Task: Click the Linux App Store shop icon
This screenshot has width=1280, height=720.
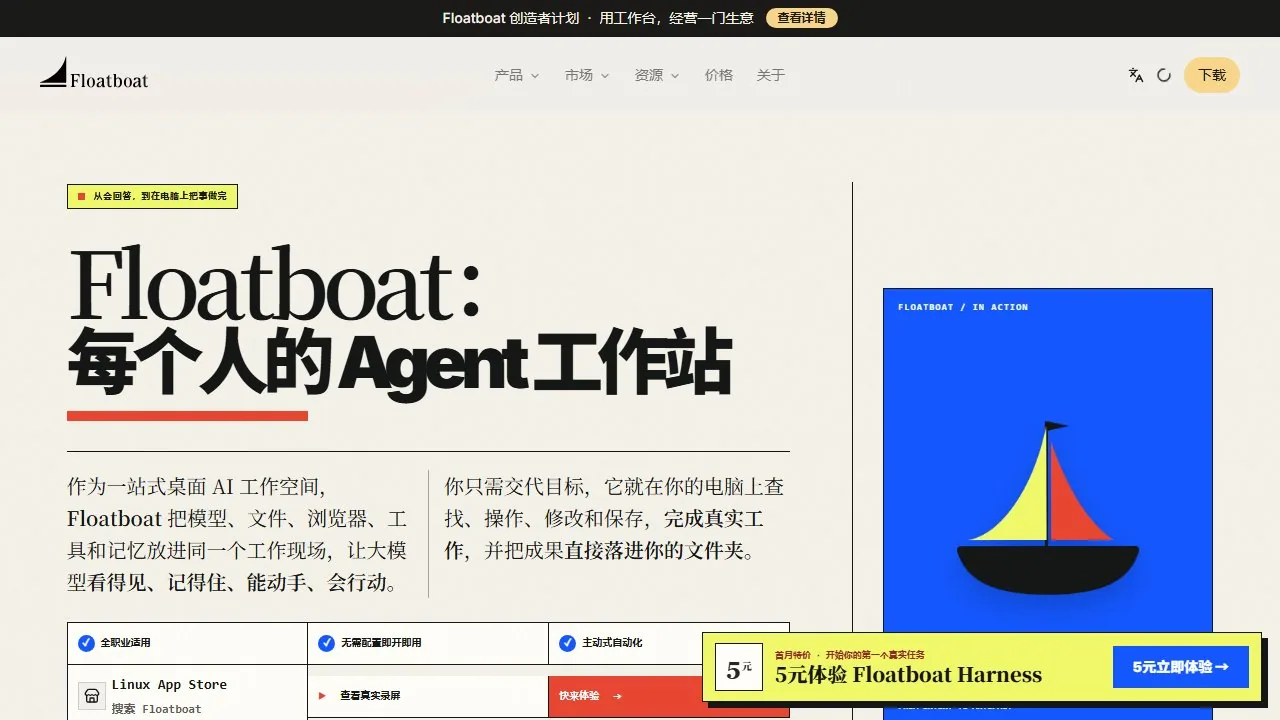Action: pos(92,695)
